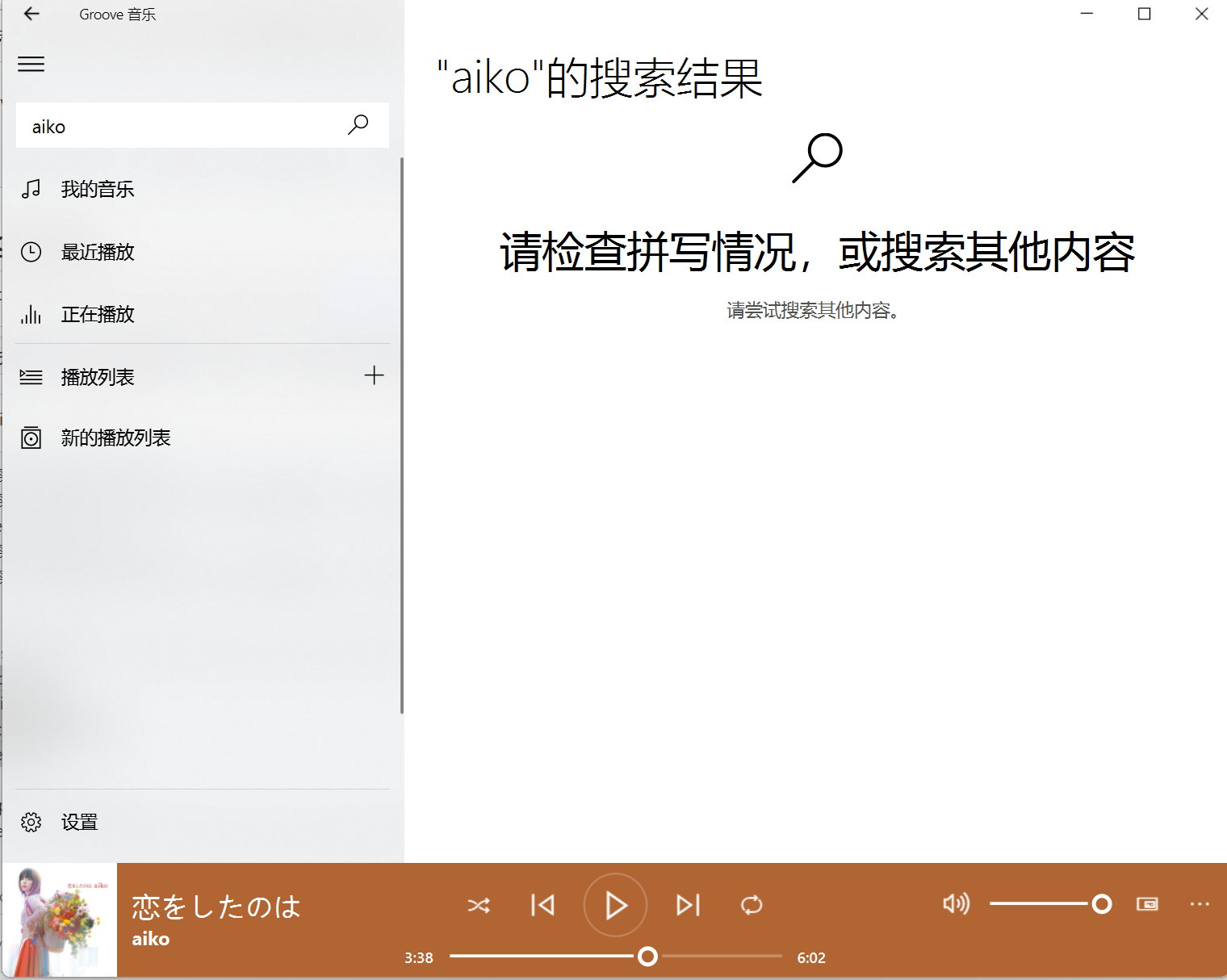1227x980 pixels.
Task: Select 新的播放列表 in the sidebar
Action: [117, 437]
